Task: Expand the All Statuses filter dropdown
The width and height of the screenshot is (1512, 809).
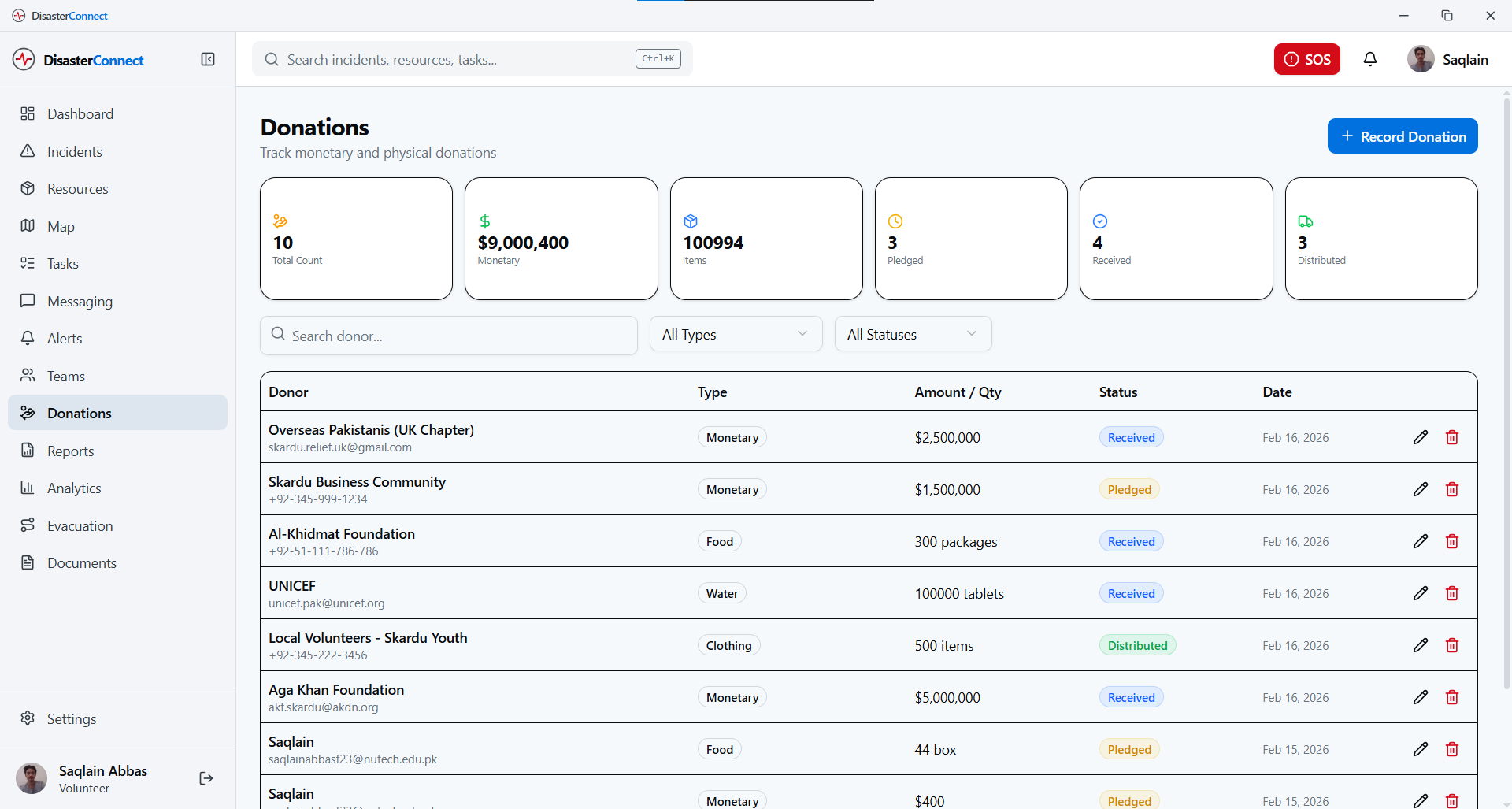Action: pos(913,334)
